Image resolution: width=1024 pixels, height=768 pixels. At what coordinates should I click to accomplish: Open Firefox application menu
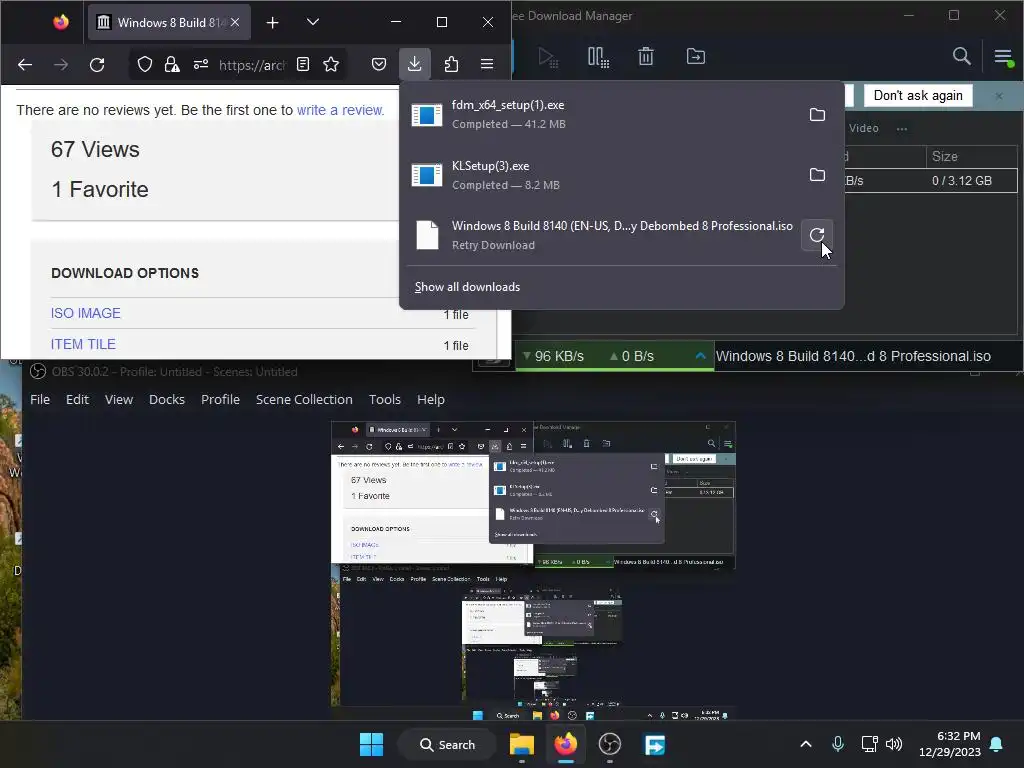487,64
